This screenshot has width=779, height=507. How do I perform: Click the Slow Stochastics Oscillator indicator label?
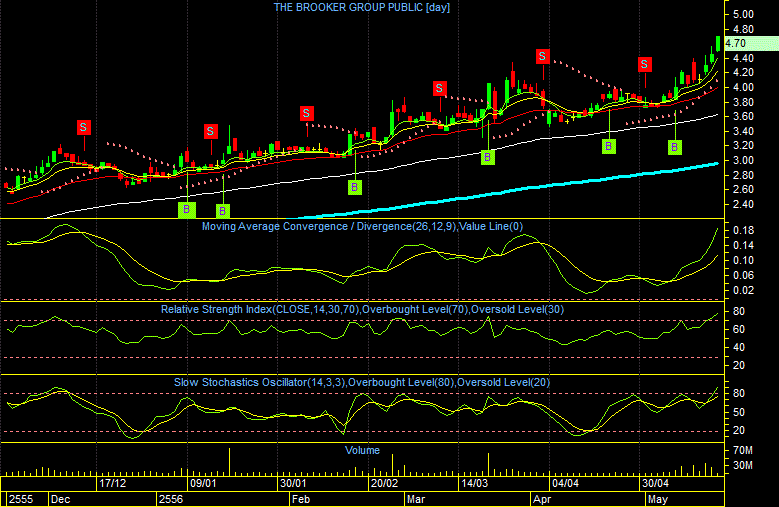[362, 382]
